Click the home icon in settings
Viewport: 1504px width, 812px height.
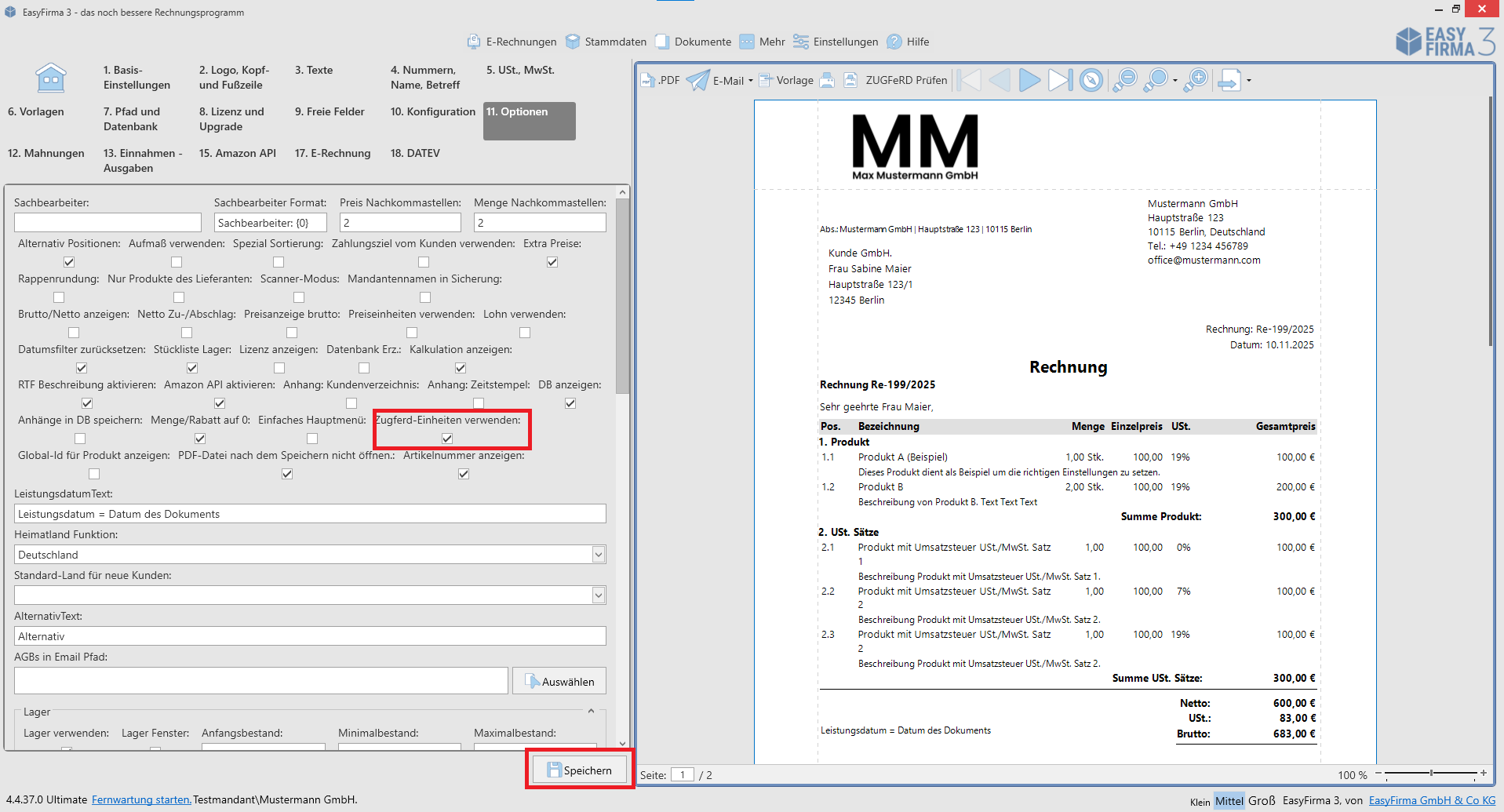pyautogui.click(x=51, y=78)
